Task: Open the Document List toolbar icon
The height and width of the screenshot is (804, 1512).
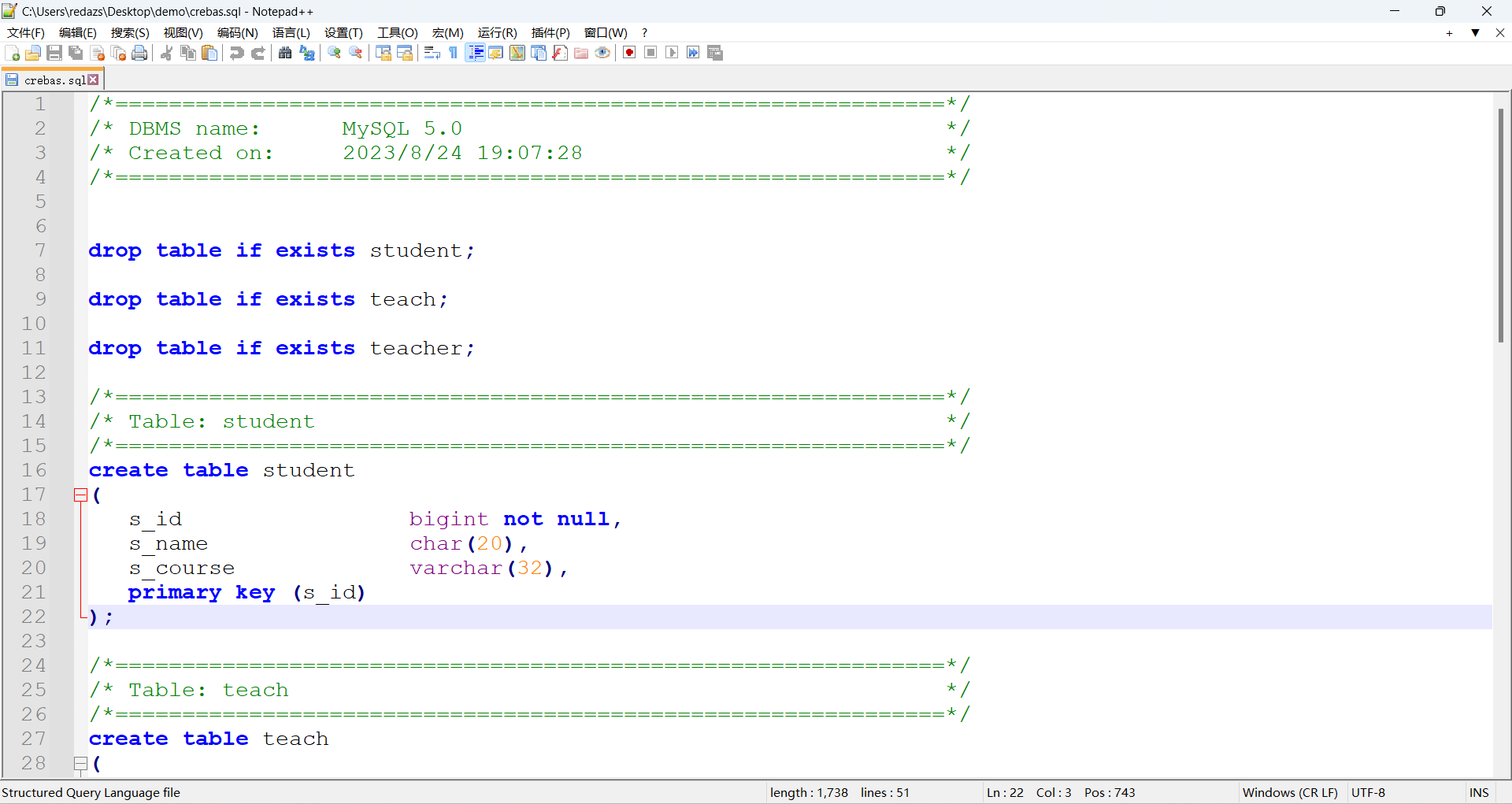Action: coord(539,53)
